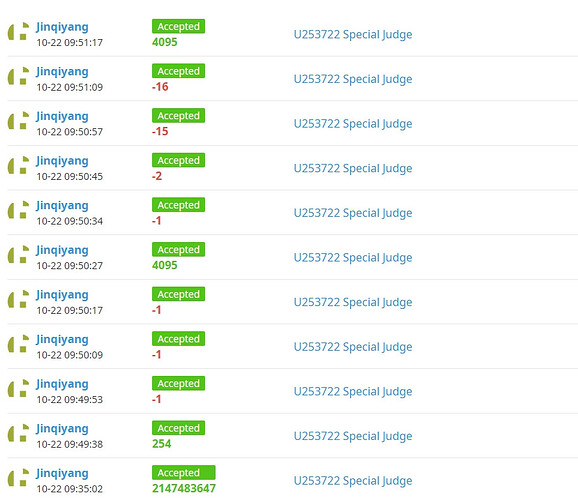This screenshot has height=500, width=578.
Task: Click the Jinqiyang name on the 09:50:17 row
Action: point(62,295)
